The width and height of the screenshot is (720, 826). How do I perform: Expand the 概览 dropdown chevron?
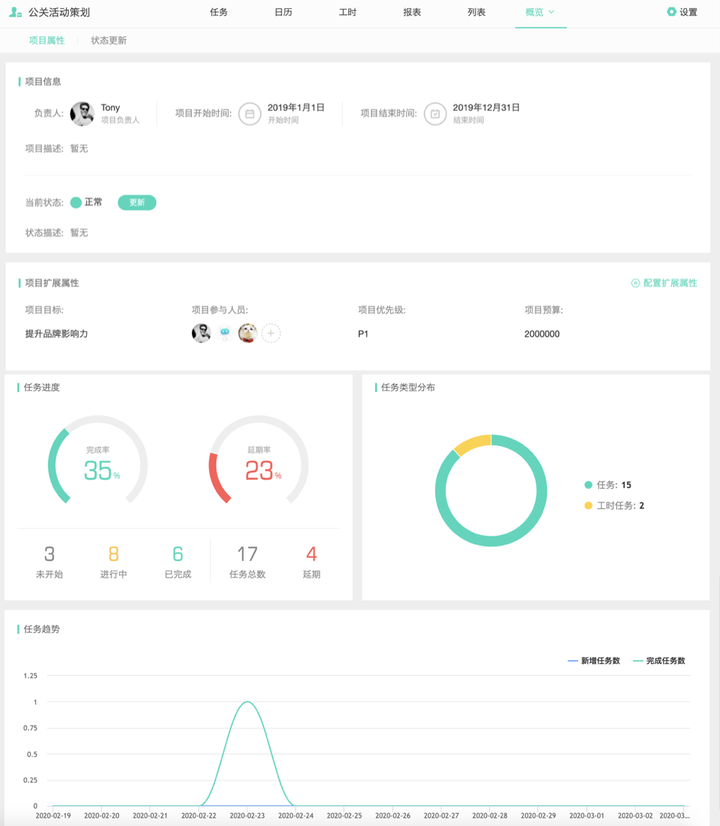pyautogui.click(x=551, y=12)
